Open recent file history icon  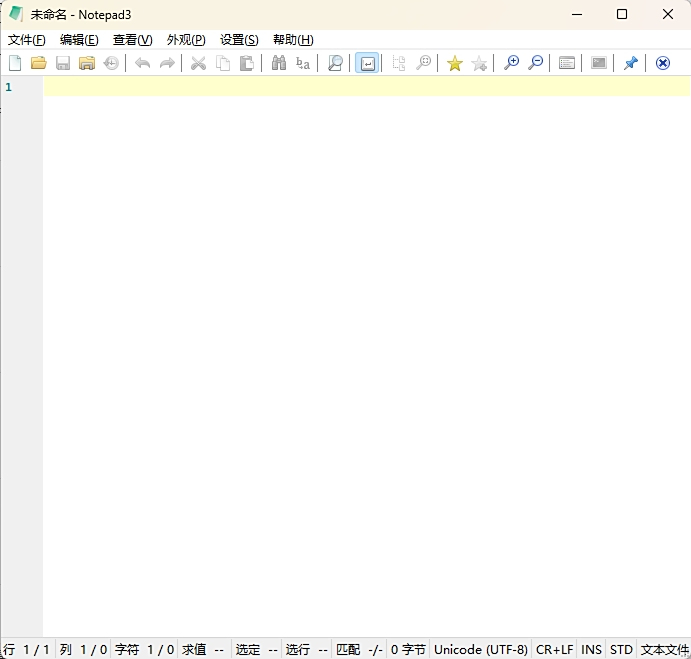(x=111, y=63)
